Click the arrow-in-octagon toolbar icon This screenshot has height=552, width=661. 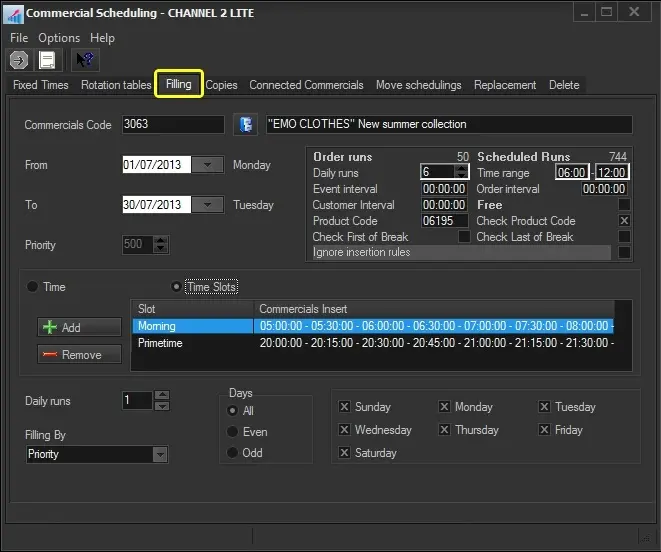pyautogui.click(x=18, y=61)
